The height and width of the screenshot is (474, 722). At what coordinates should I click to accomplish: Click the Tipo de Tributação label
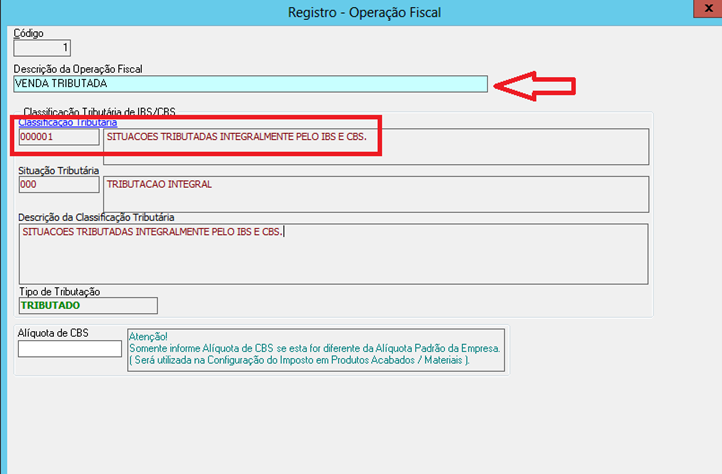pyautogui.click(x=59, y=292)
